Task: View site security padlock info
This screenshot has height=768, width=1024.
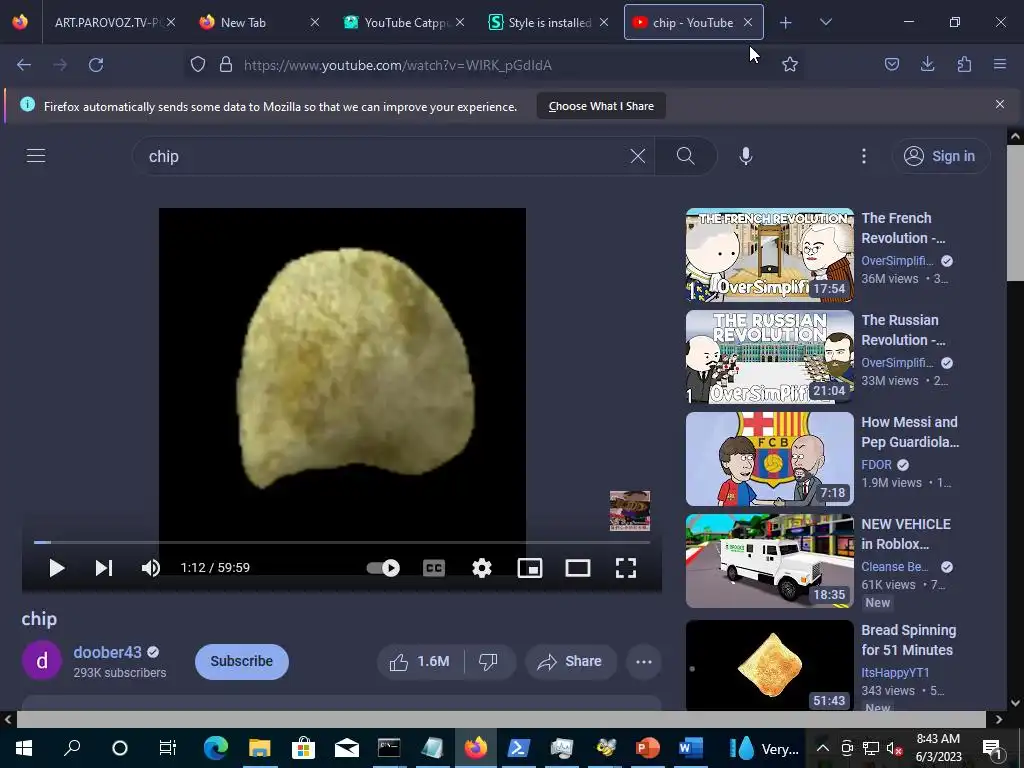Action: click(226, 65)
